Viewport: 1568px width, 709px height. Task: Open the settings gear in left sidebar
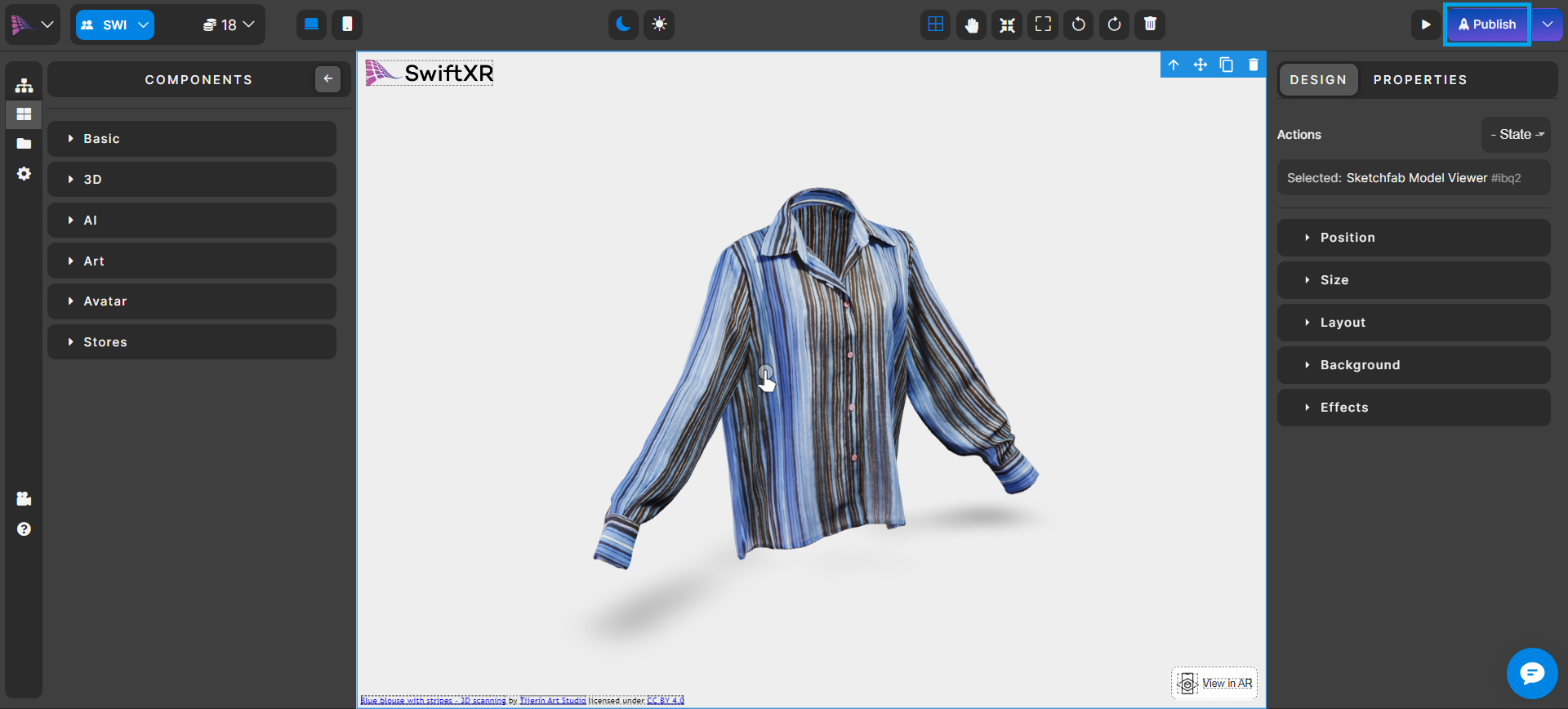point(24,174)
